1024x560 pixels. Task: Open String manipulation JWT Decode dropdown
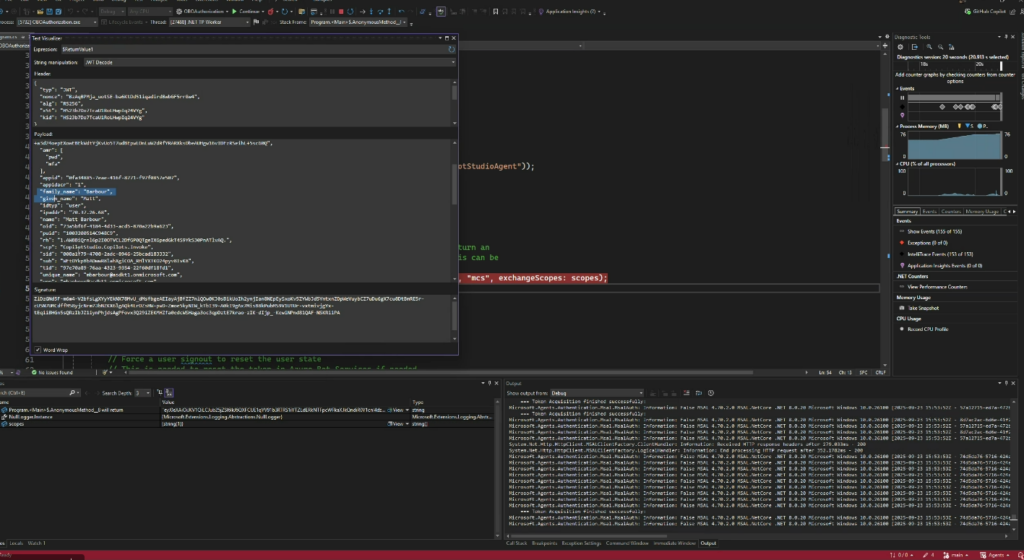click(x=269, y=62)
